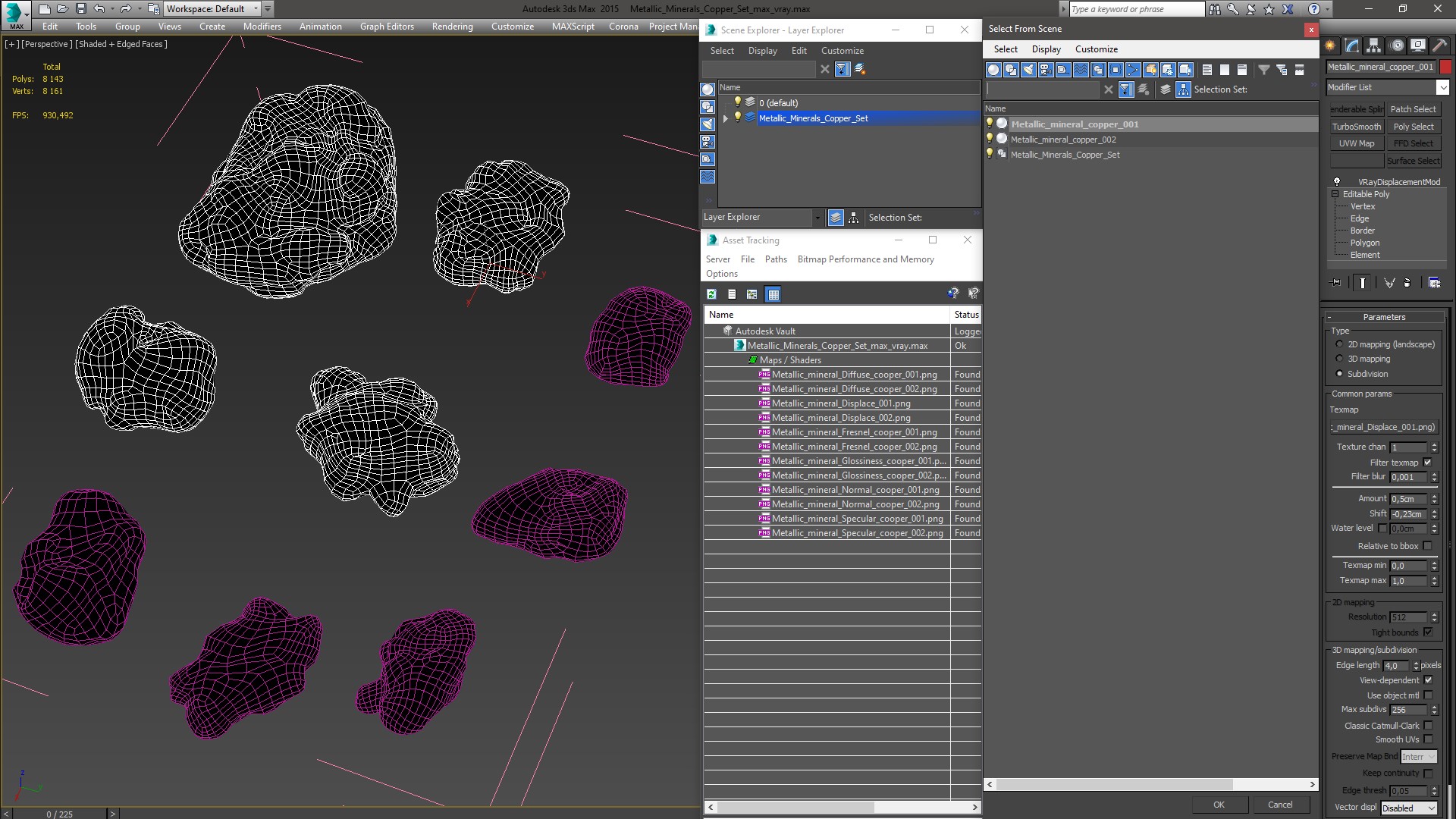
Task: Open the Utilities hammer panel icon
Action: [x=1440, y=45]
